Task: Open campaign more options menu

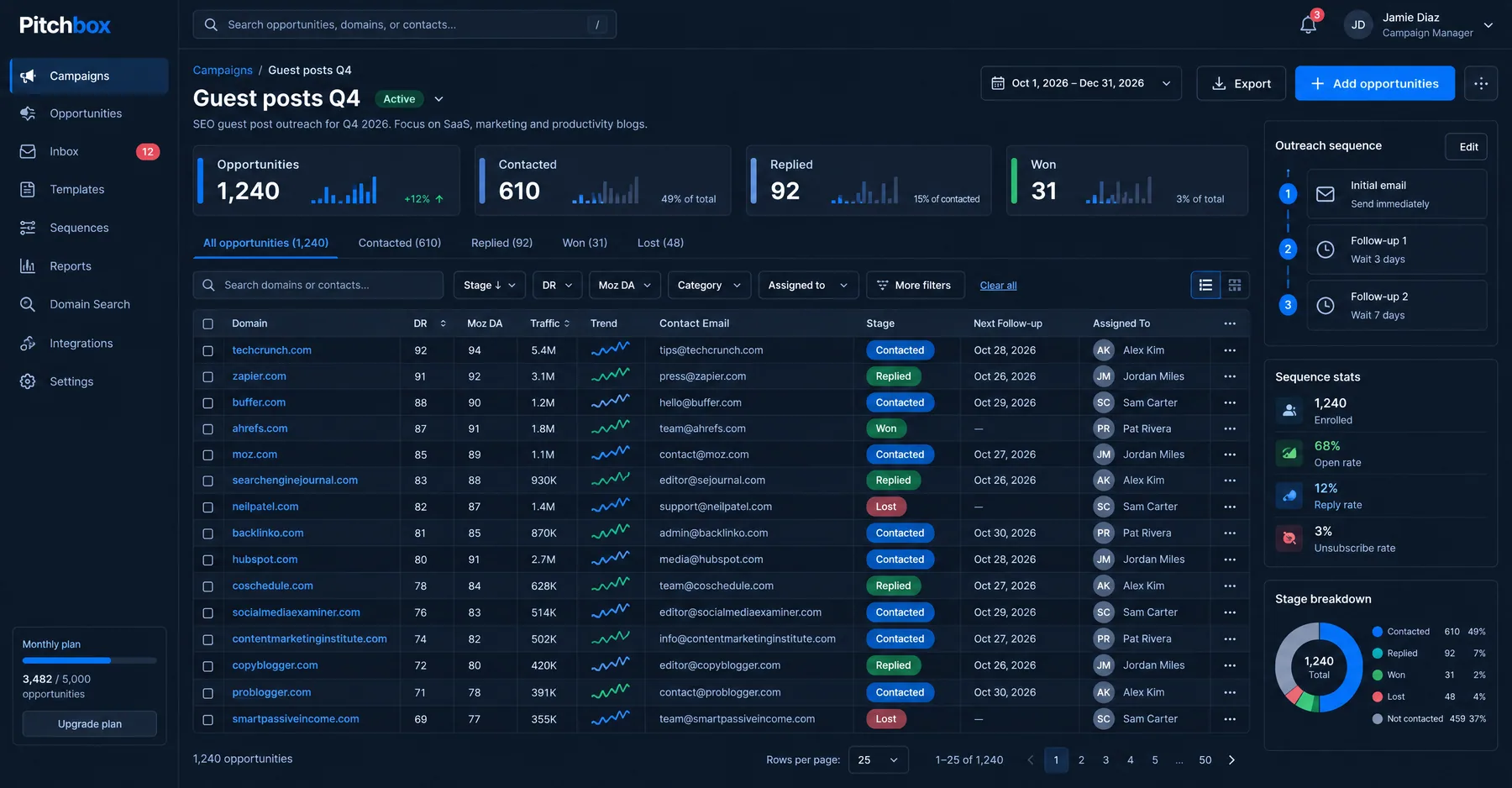Action: coord(1481,83)
